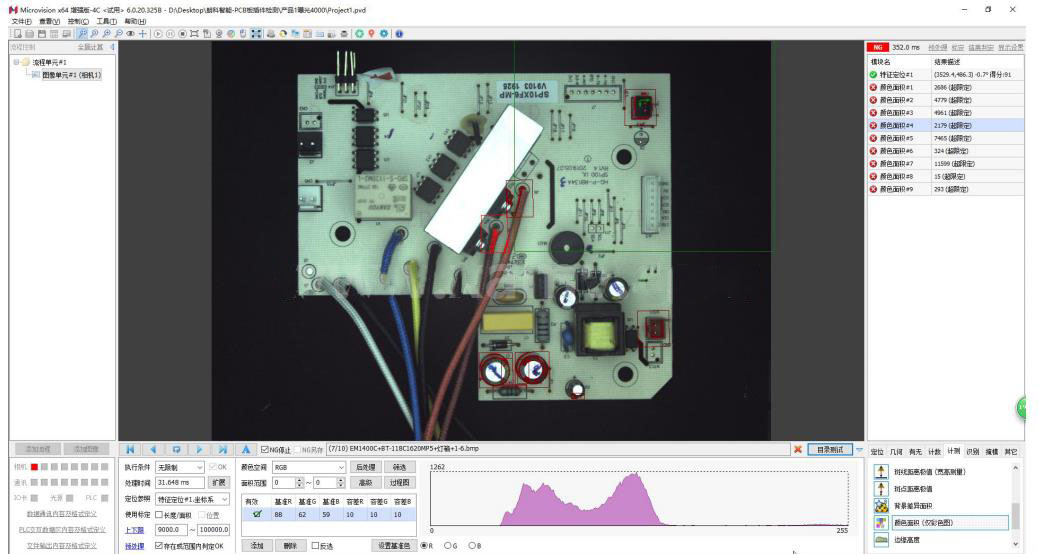The image size is (1038, 554).
Task: Collapse the 流程单元#1 tree node
Action: point(16,62)
